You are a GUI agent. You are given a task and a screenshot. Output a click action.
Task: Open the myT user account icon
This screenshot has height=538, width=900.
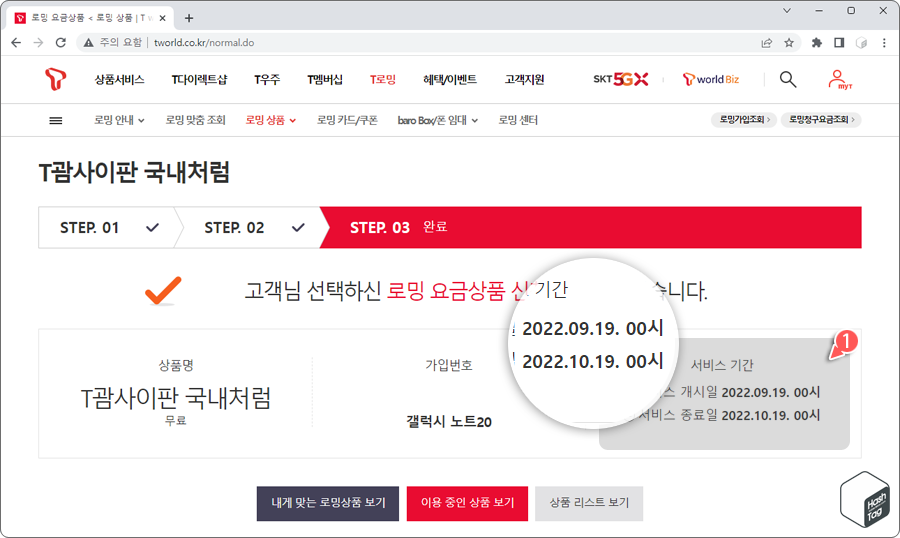(x=839, y=79)
